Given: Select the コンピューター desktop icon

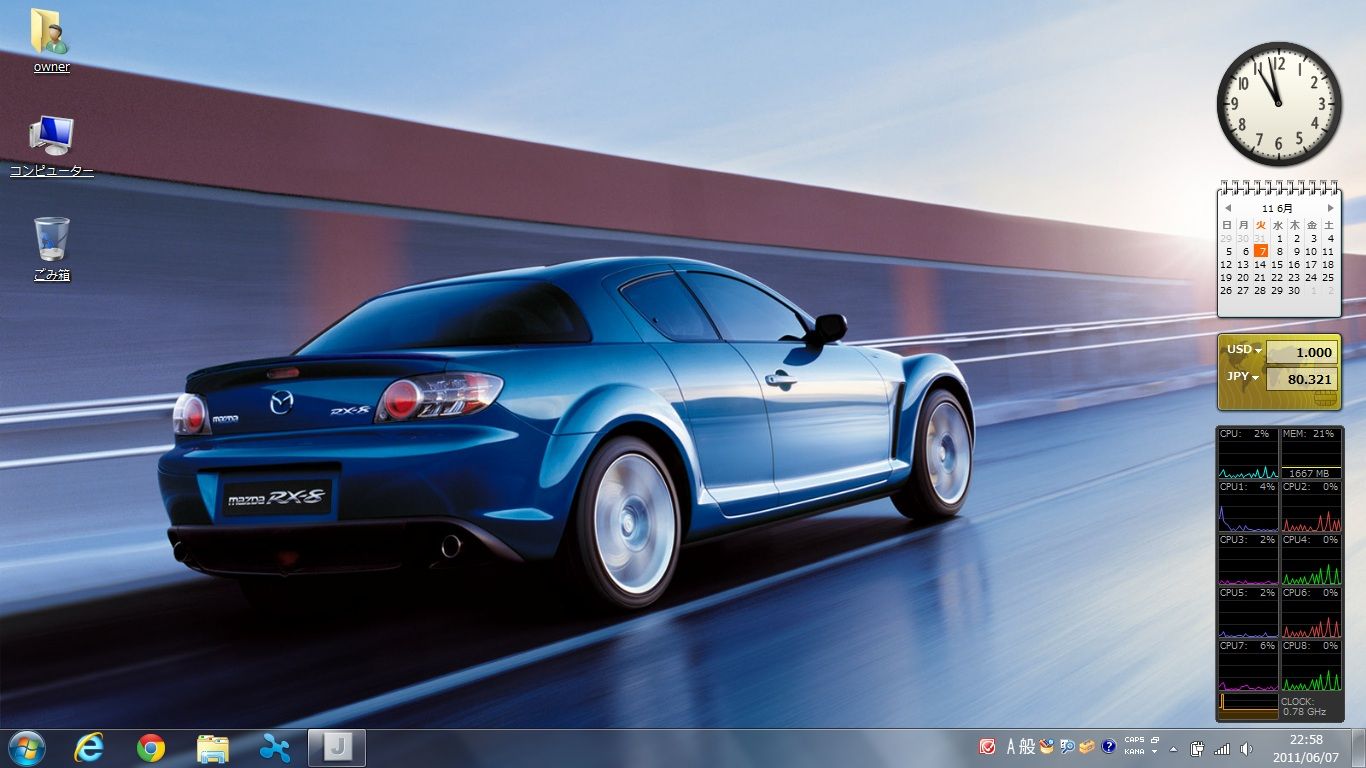Looking at the screenshot, I should 51,145.
